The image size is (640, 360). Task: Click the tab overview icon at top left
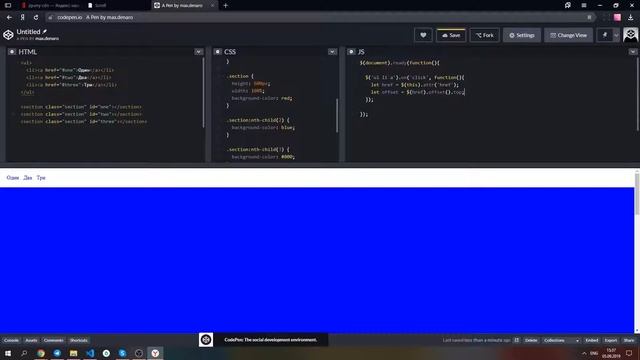(8, 5)
